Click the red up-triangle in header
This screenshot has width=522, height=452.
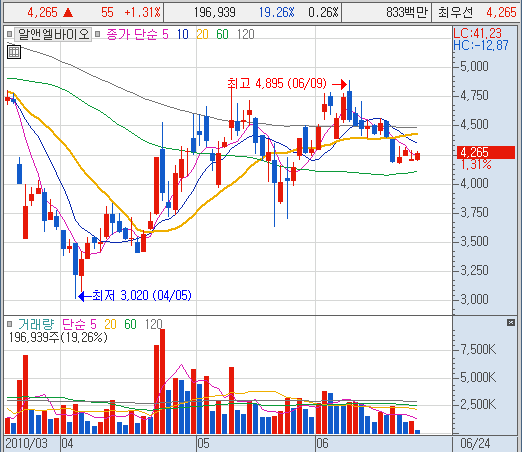pyautogui.click(x=68, y=13)
